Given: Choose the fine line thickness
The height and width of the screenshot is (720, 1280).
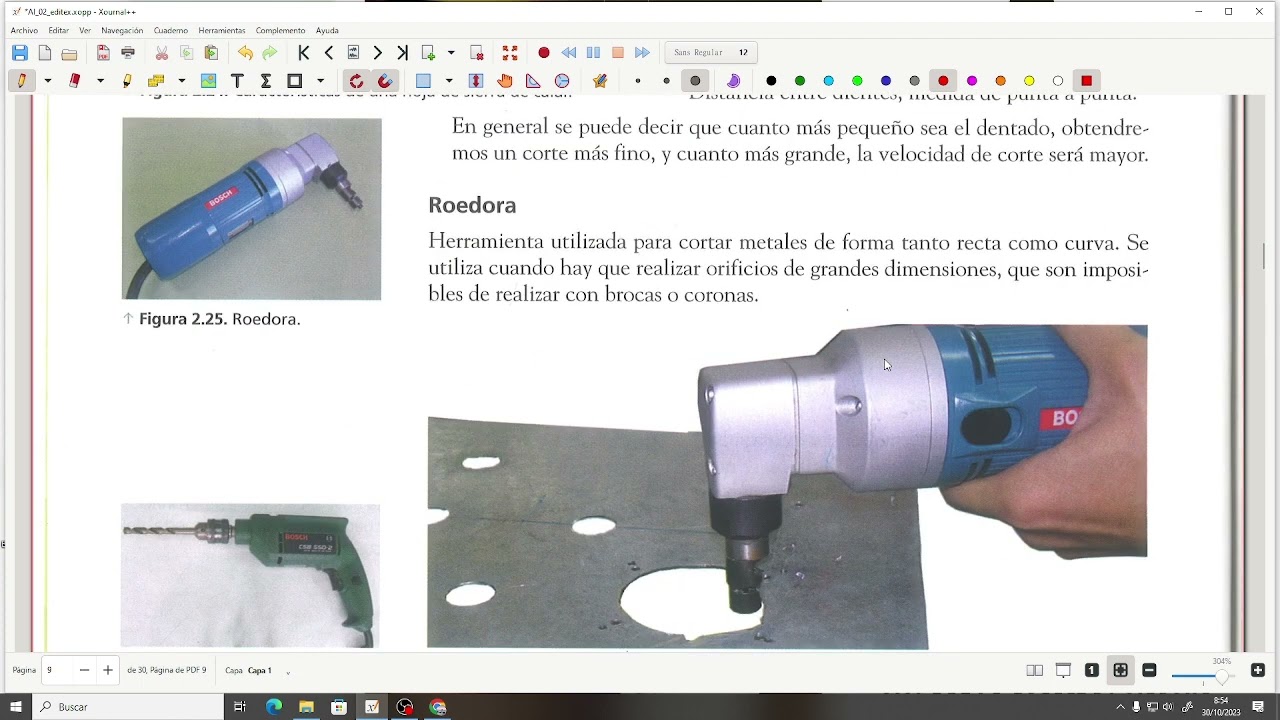Looking at the screenshot, I should click(638, 81).
